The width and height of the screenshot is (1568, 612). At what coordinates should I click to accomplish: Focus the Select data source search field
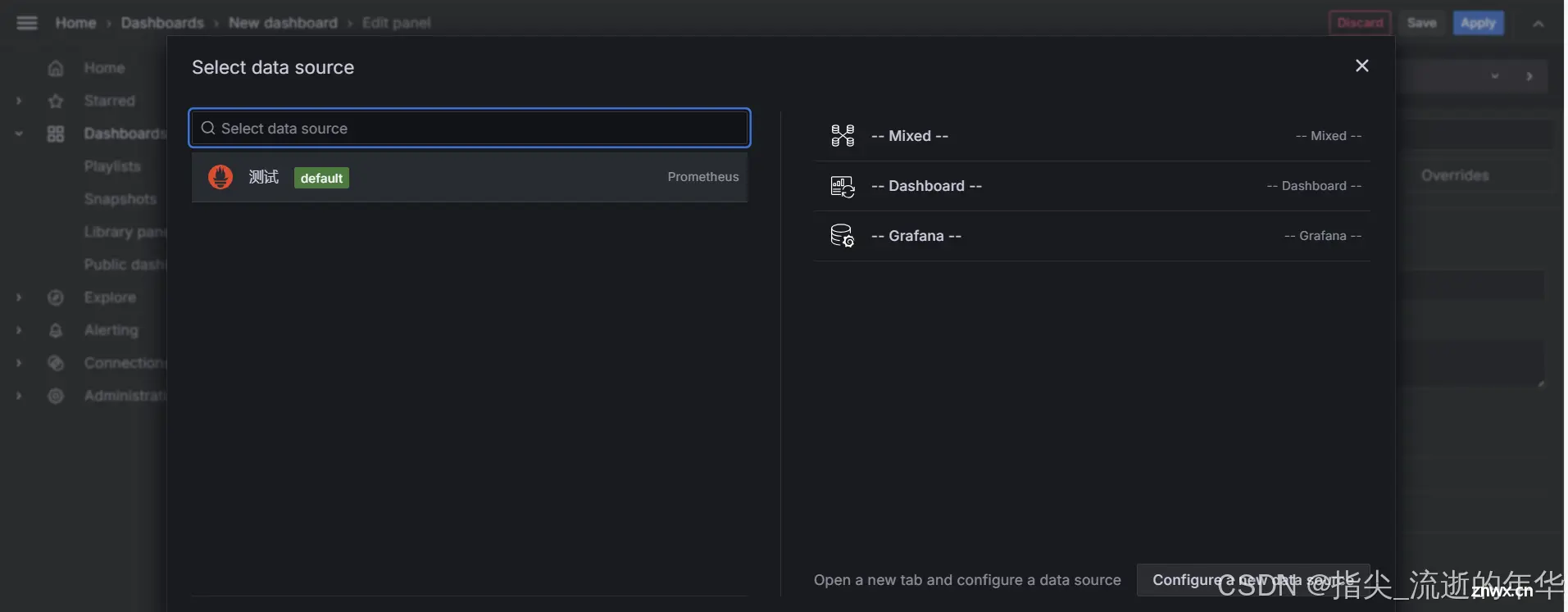pos(470,128)
